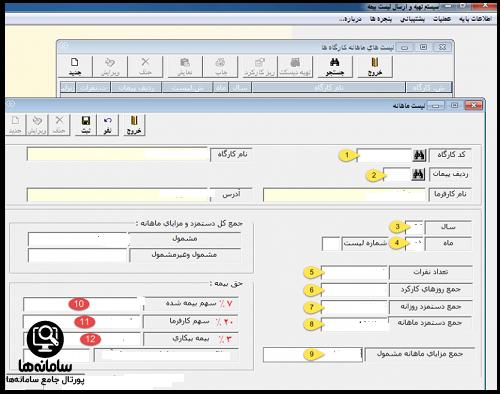Viewport: 500px width, 394px height.
Task: Click لغو undo icon in the لیست ماهانه toolbar
Action: (x=107, y=125)
